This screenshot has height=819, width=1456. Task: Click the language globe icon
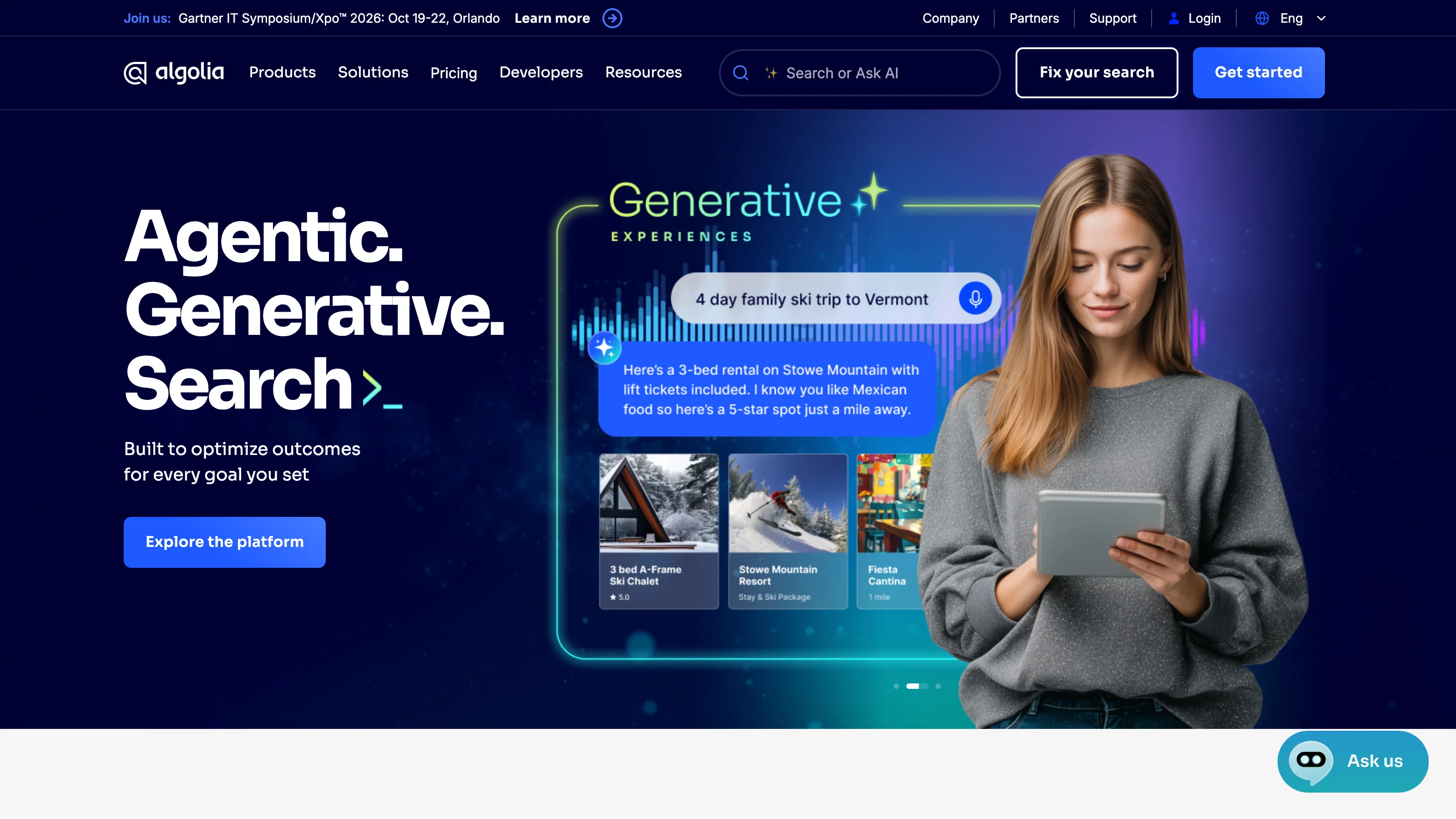click(1262, 18)
